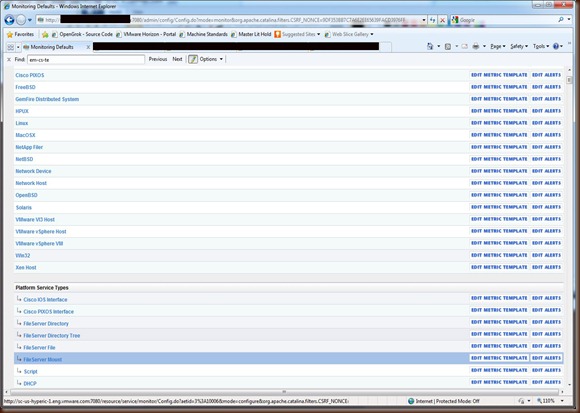Image resolution: width=580 pixels, height=413 pixels.
Task: Close the Monitoring Defaults tab
Action: tap(88, 47)
